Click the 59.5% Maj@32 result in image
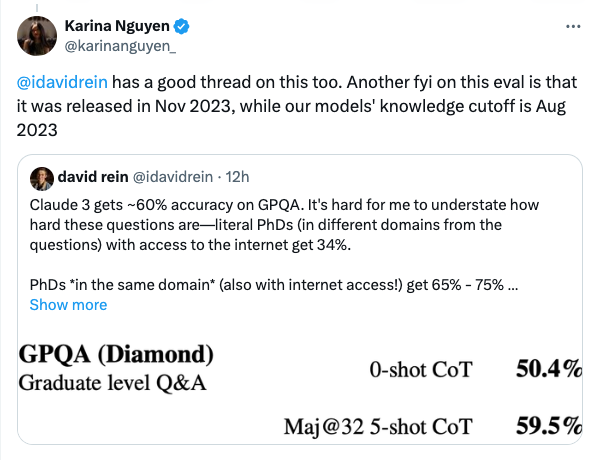The image size is (599, 460). coord(549,426)
